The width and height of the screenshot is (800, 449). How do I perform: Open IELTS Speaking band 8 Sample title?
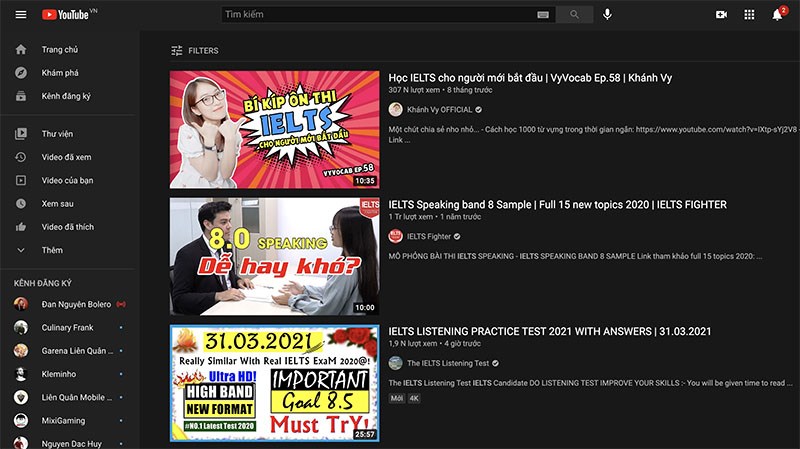pos(557,205)
